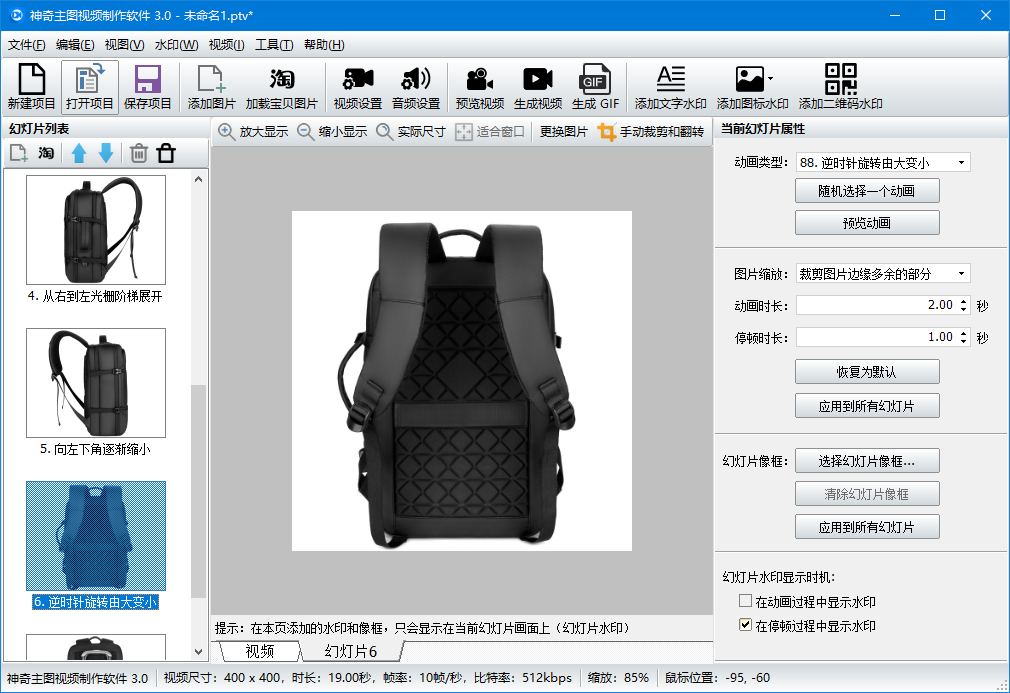Click 随机选择一个动画 button
Viewport: 1010px width, 693px height.
pos(867,190)
